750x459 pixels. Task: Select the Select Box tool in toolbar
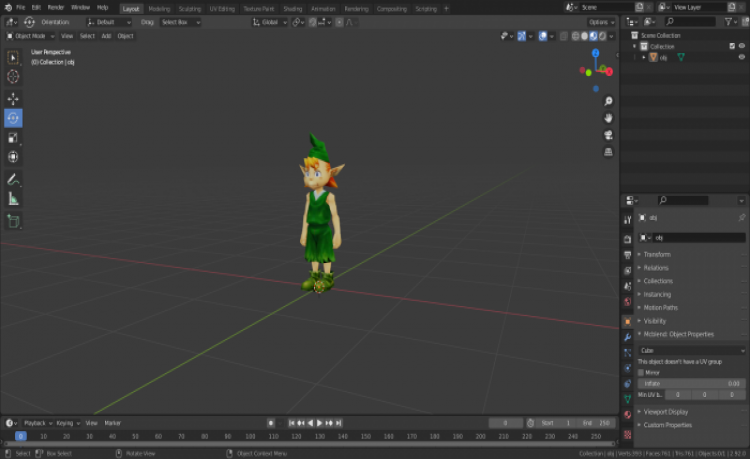(13, 57)
